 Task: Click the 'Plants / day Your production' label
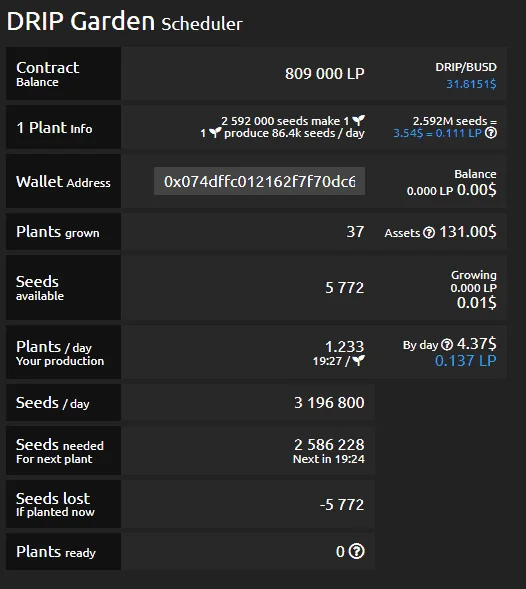pyautogui.click(x=60, y=353)
